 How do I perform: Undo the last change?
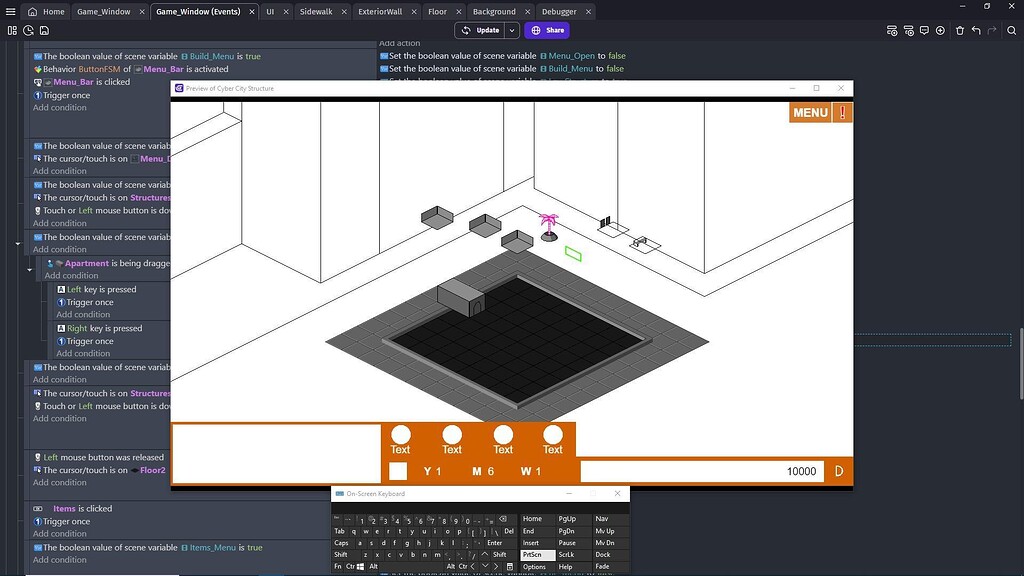click(976, 30)
